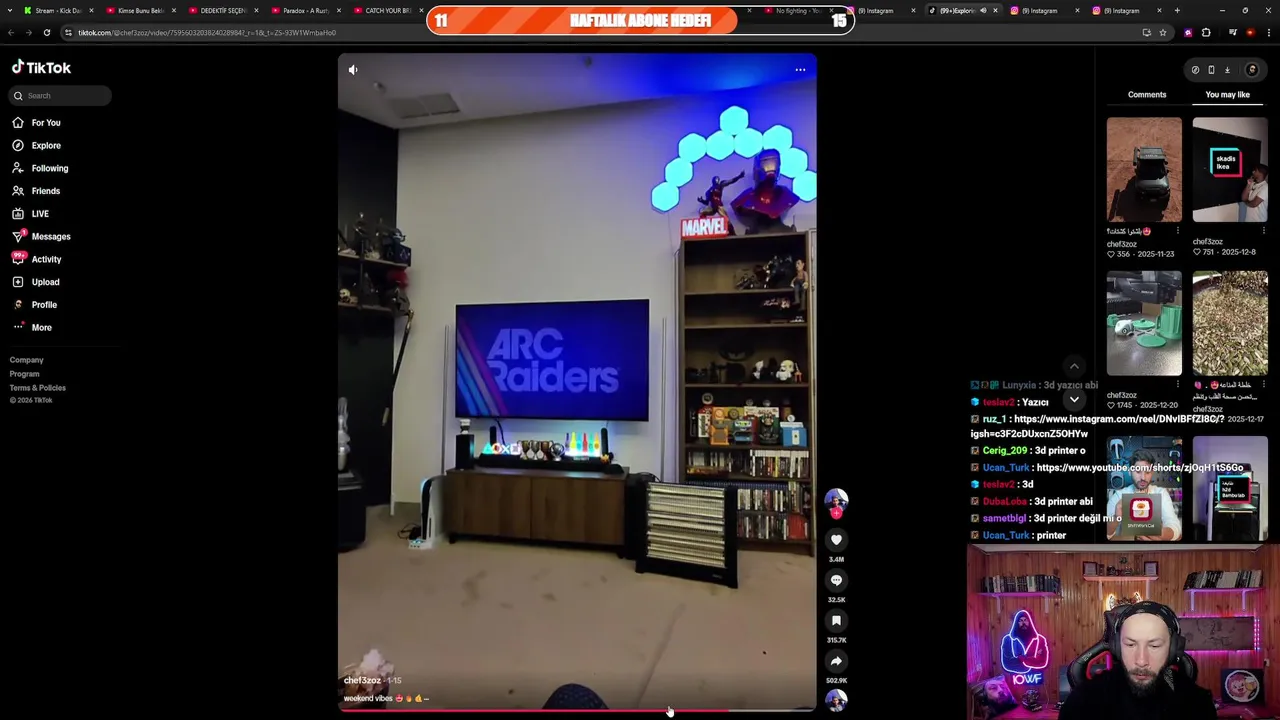Click the compass icon in top-right pill
This screenshot has width=1280, height=720.
click(x=1195, y=70)
